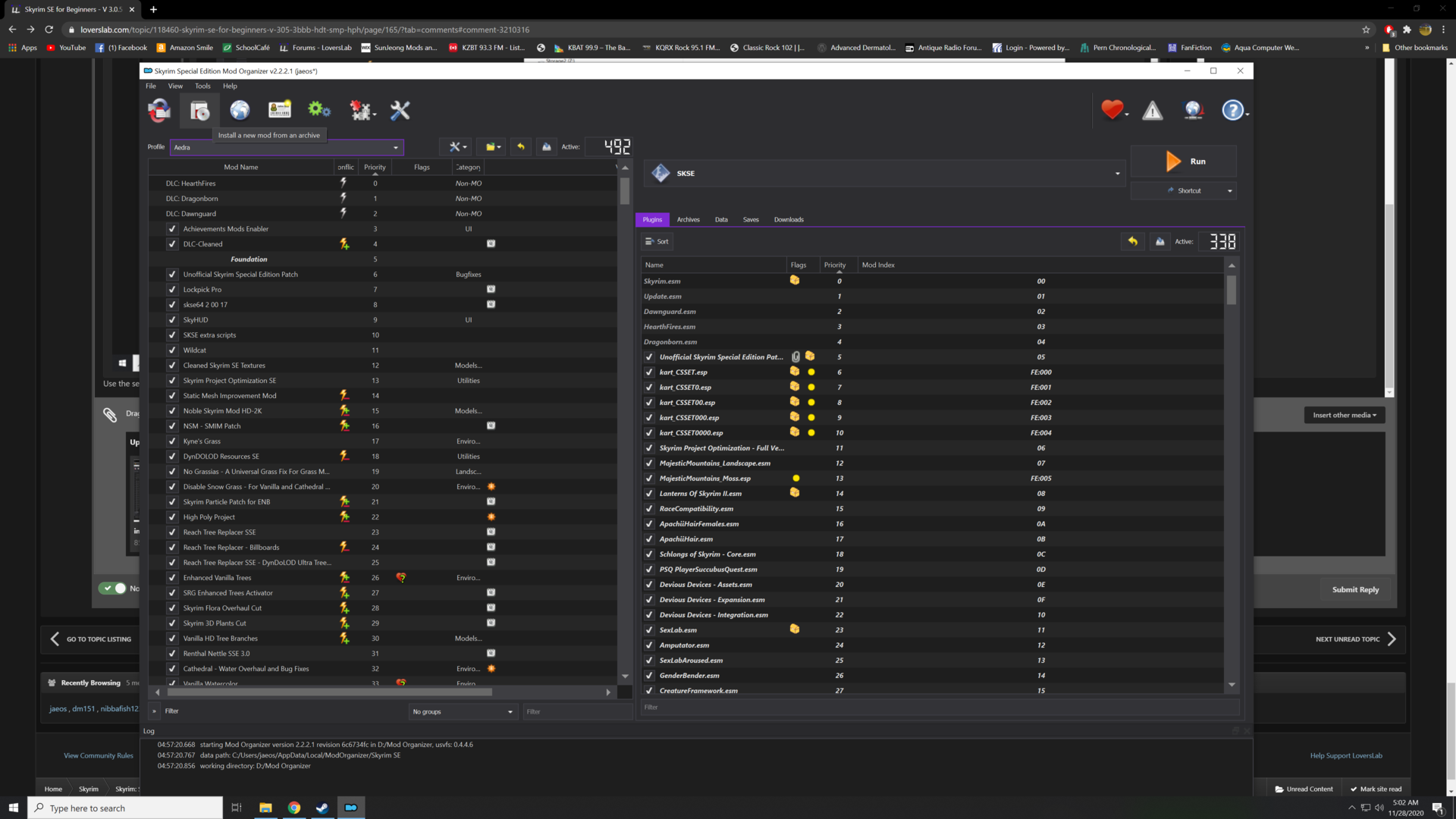Click Submit Reply in the browser
This screenshot has height=819, width=1456.
(x=1355, y=590)
